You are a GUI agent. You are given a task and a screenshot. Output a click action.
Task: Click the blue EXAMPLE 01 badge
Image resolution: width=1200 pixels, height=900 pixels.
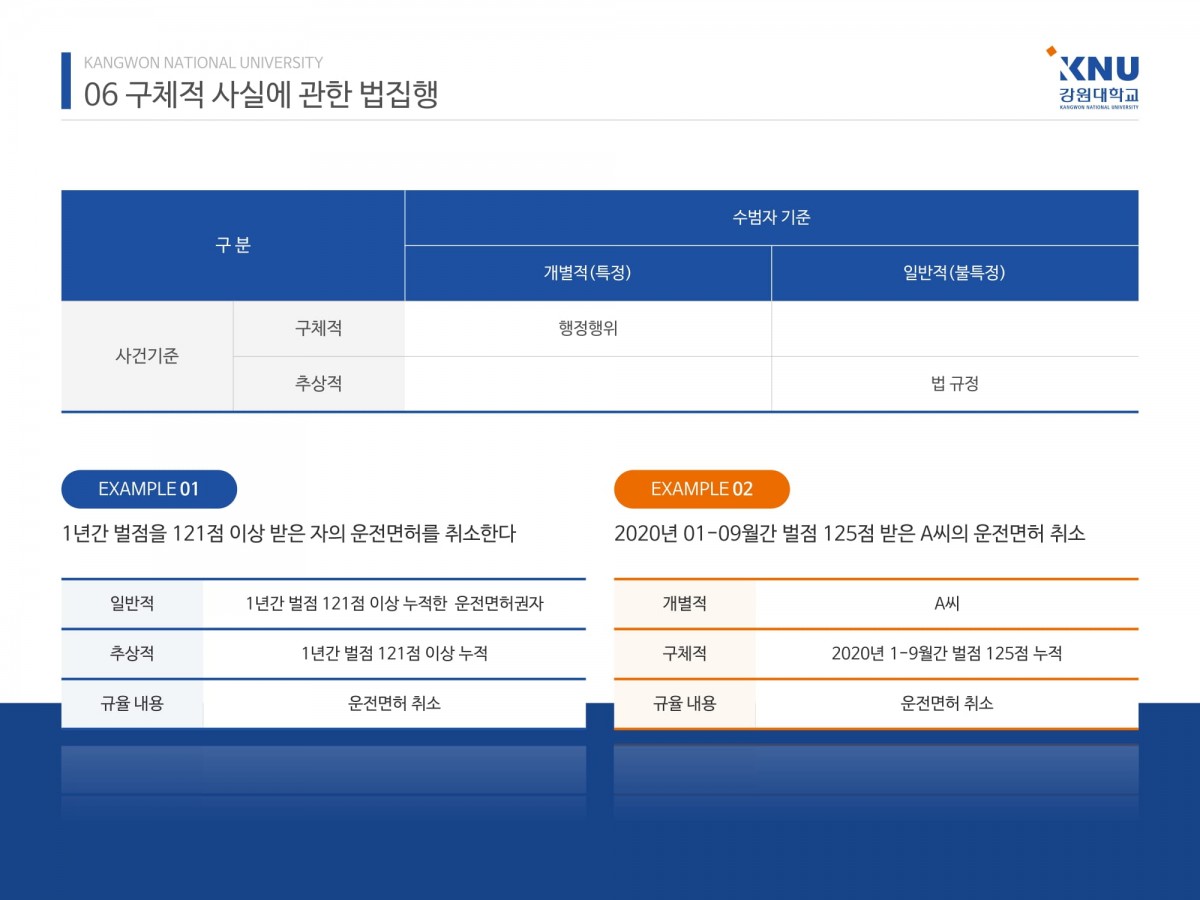[x=149, y=489]
